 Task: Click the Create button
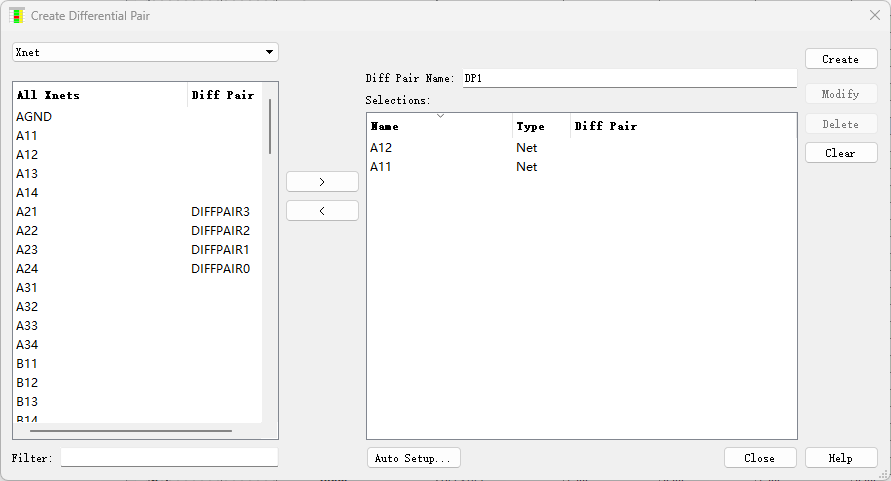point(841,59)
